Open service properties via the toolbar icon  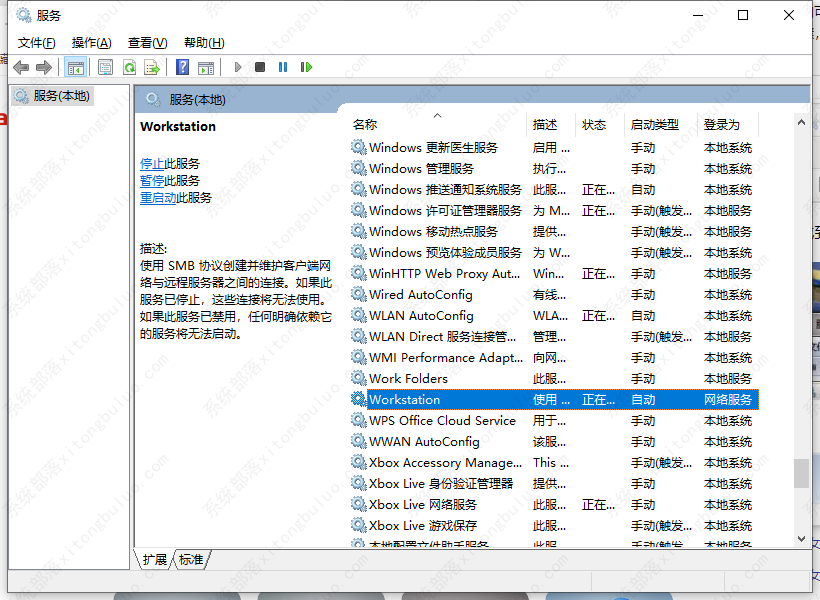tap(105, 66)
